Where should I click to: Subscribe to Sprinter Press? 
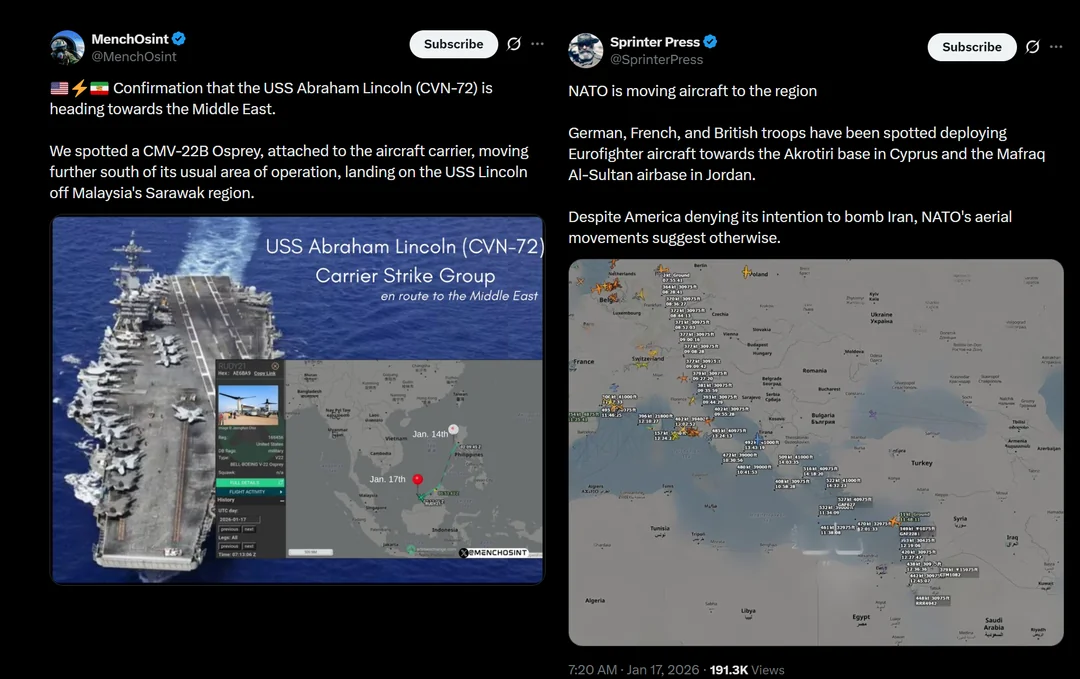[971, 47]
